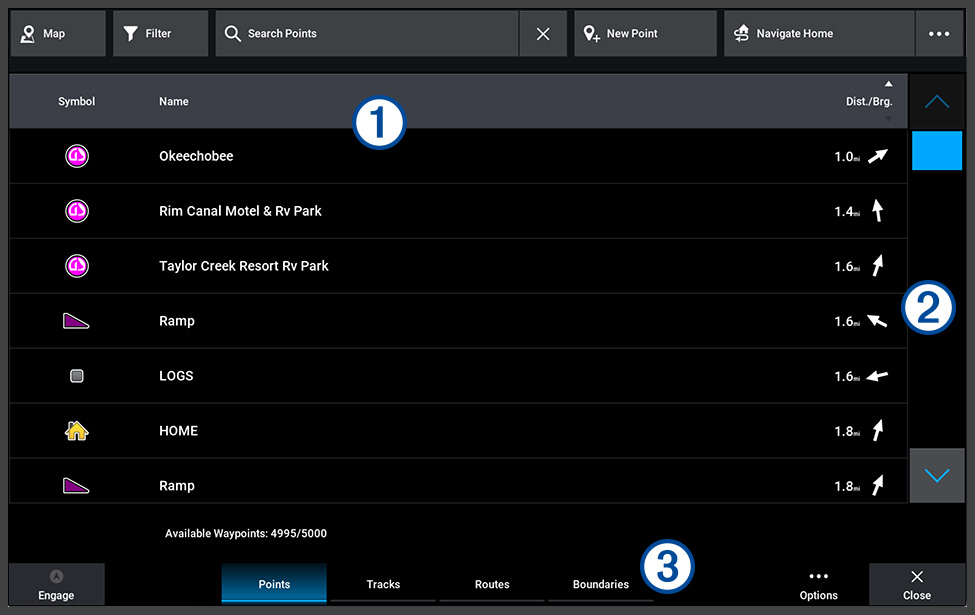
Task: Switch to the Routes tab
Action: pyautogui.click(x=492, y=584)
